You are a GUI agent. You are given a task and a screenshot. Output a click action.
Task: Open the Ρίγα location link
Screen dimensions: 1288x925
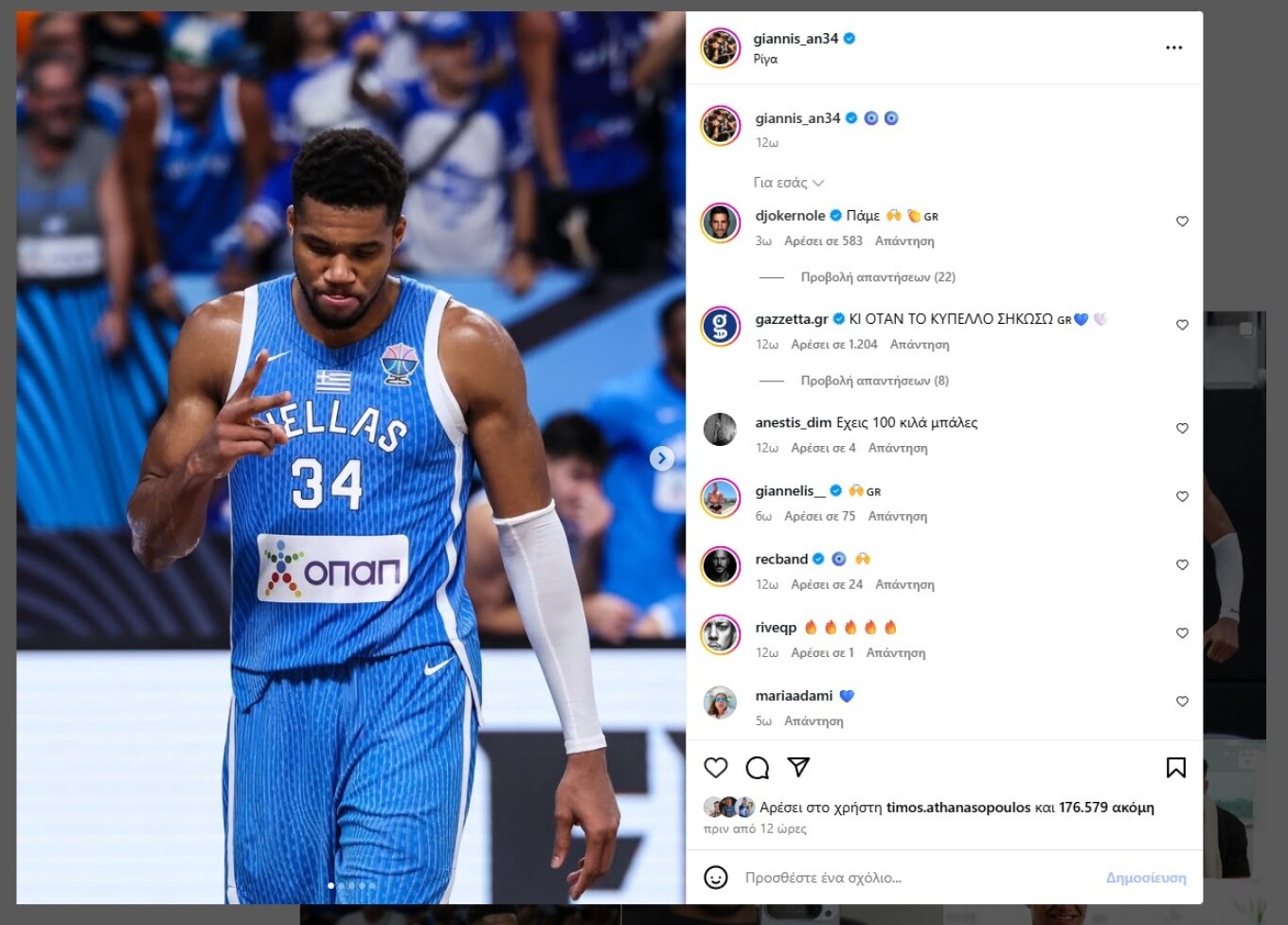coord(765,59)
